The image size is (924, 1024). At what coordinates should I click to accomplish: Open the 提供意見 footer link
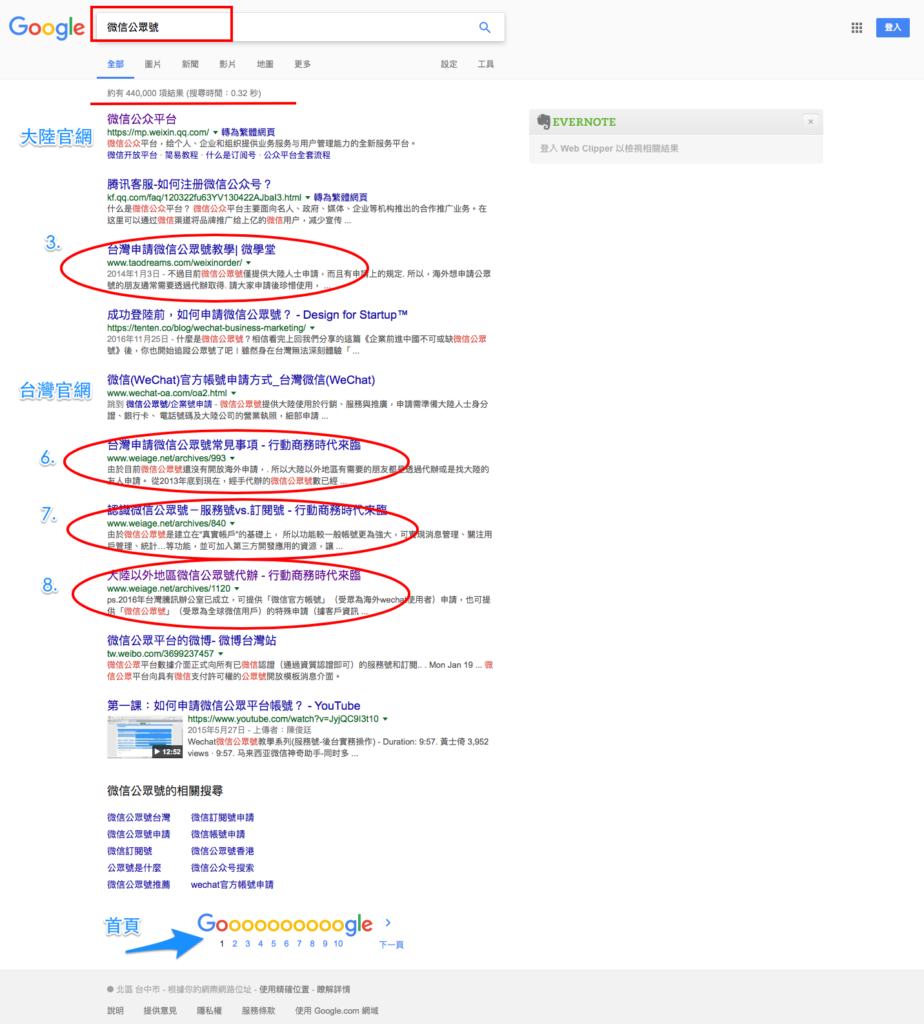(x=160, y=1011)
